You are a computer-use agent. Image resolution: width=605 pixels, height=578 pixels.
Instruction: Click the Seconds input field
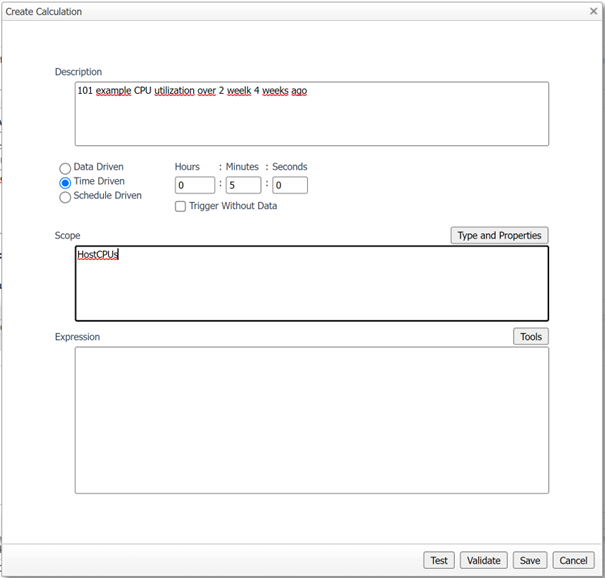point(290,185)
